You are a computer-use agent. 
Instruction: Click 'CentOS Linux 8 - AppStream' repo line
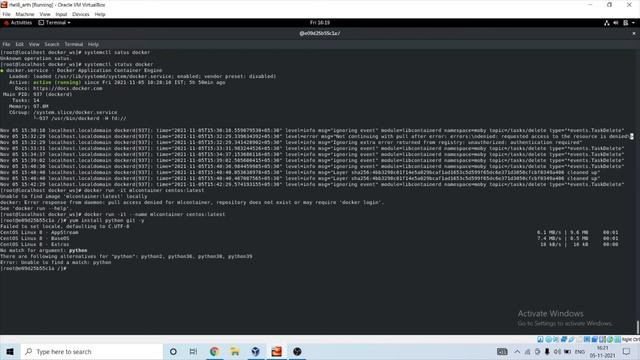[x=40, y=232]
